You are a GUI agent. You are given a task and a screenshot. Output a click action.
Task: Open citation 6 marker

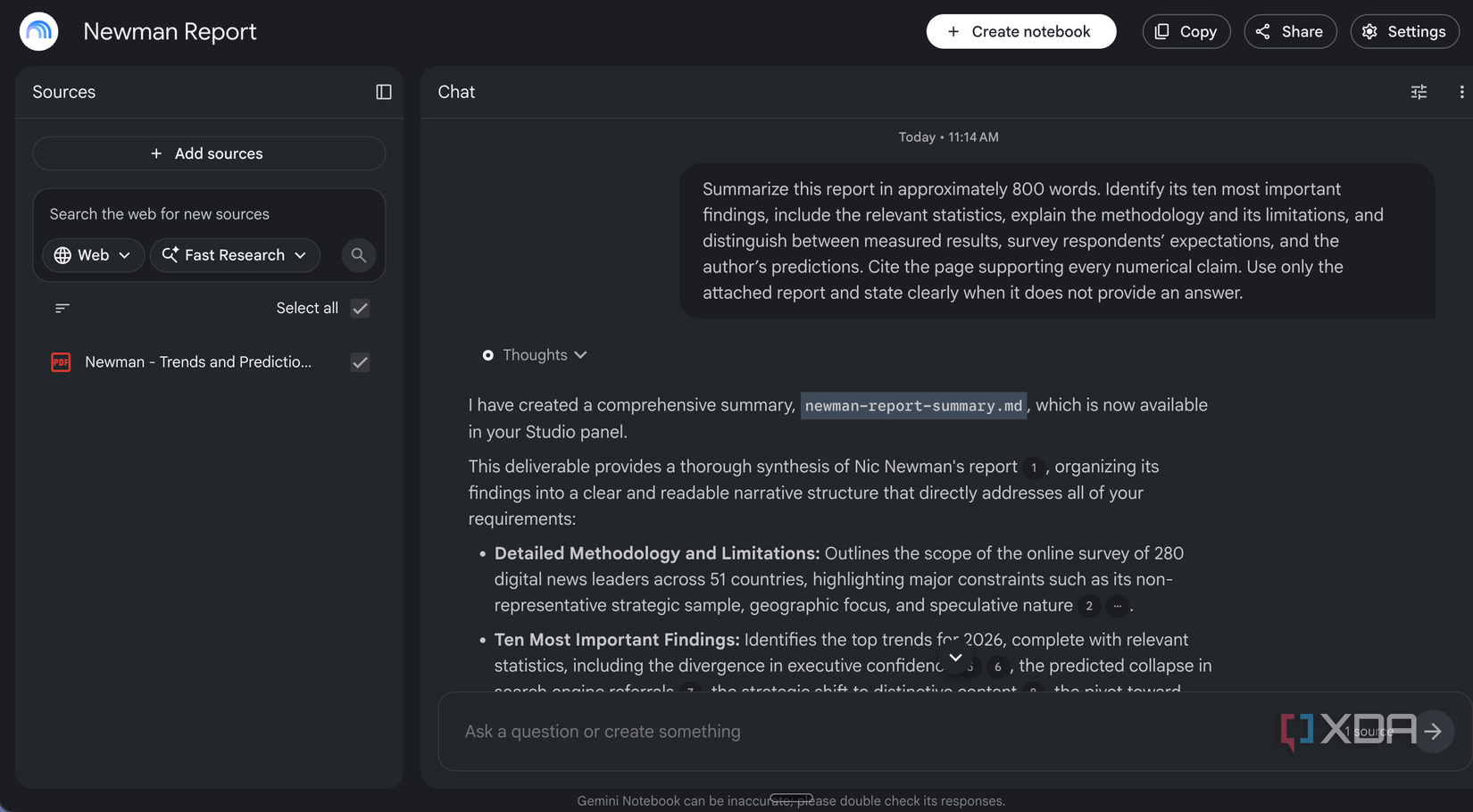click(998, 667)
